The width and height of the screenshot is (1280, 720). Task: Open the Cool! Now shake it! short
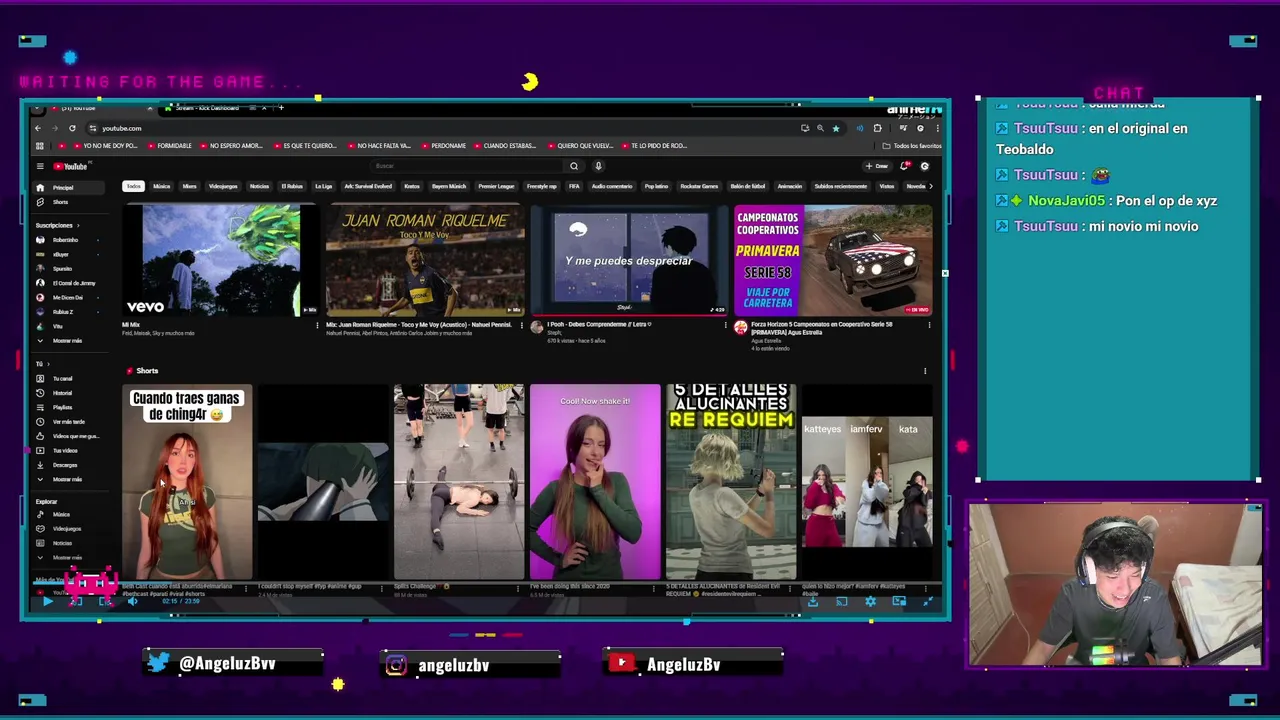tap(595, 481)
